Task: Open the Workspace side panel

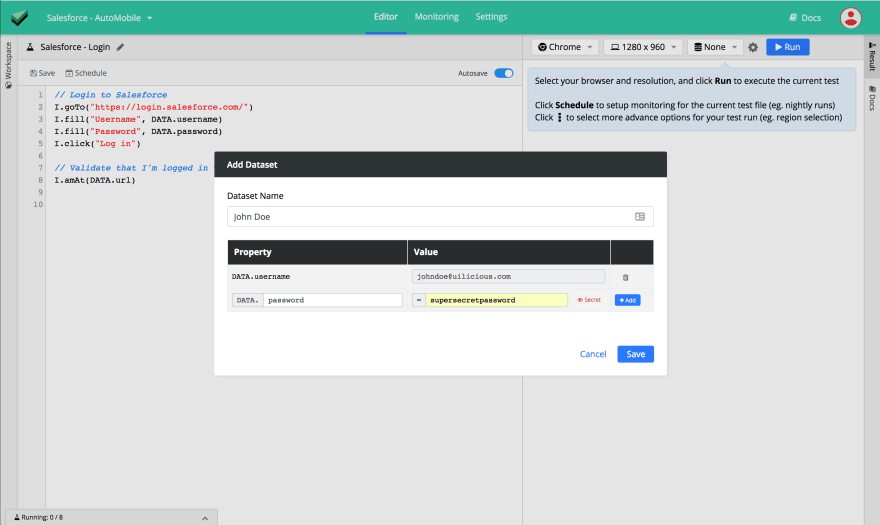Action: [8, 65]
